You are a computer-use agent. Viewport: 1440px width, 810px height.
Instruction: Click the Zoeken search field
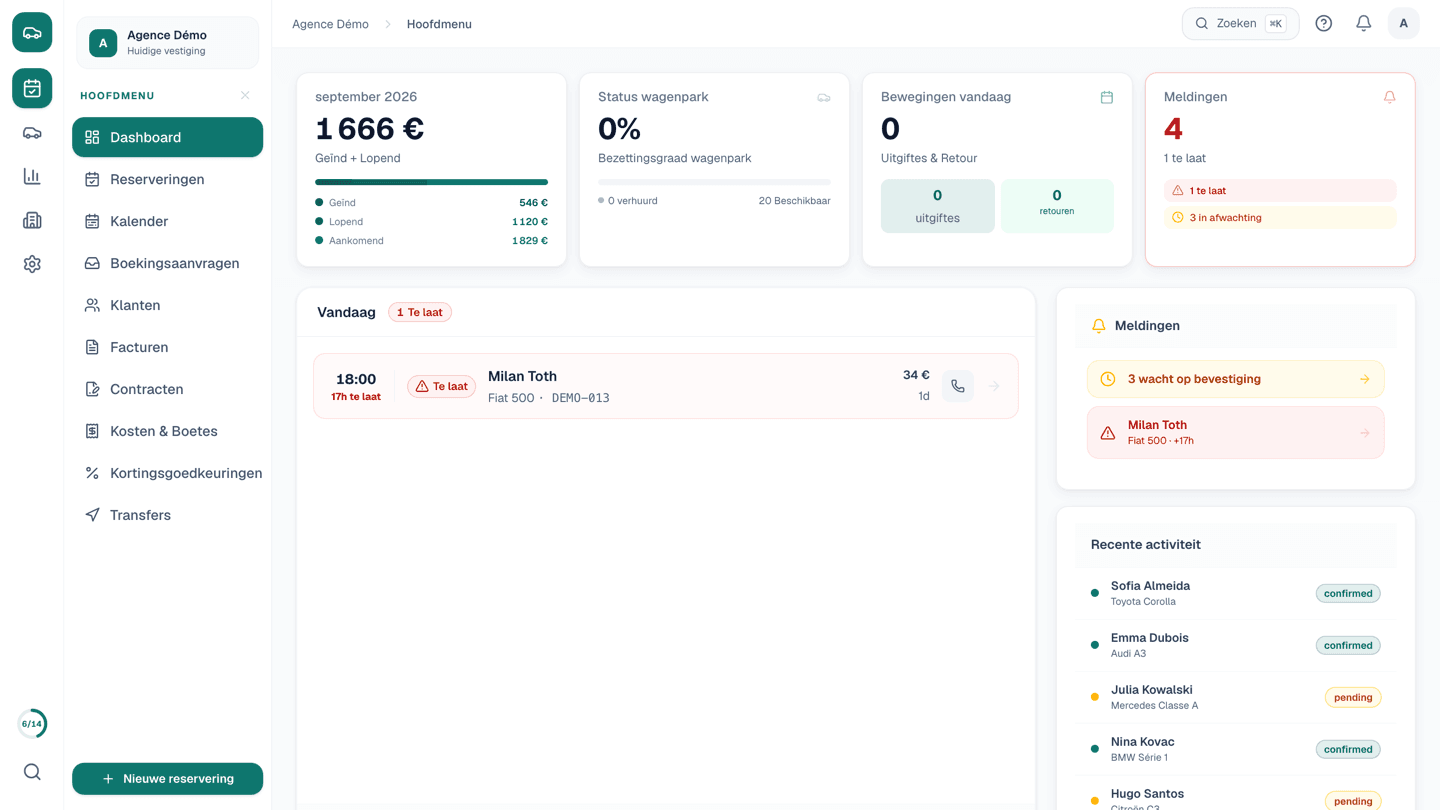pyautogui.click(x=1240, y=23)
